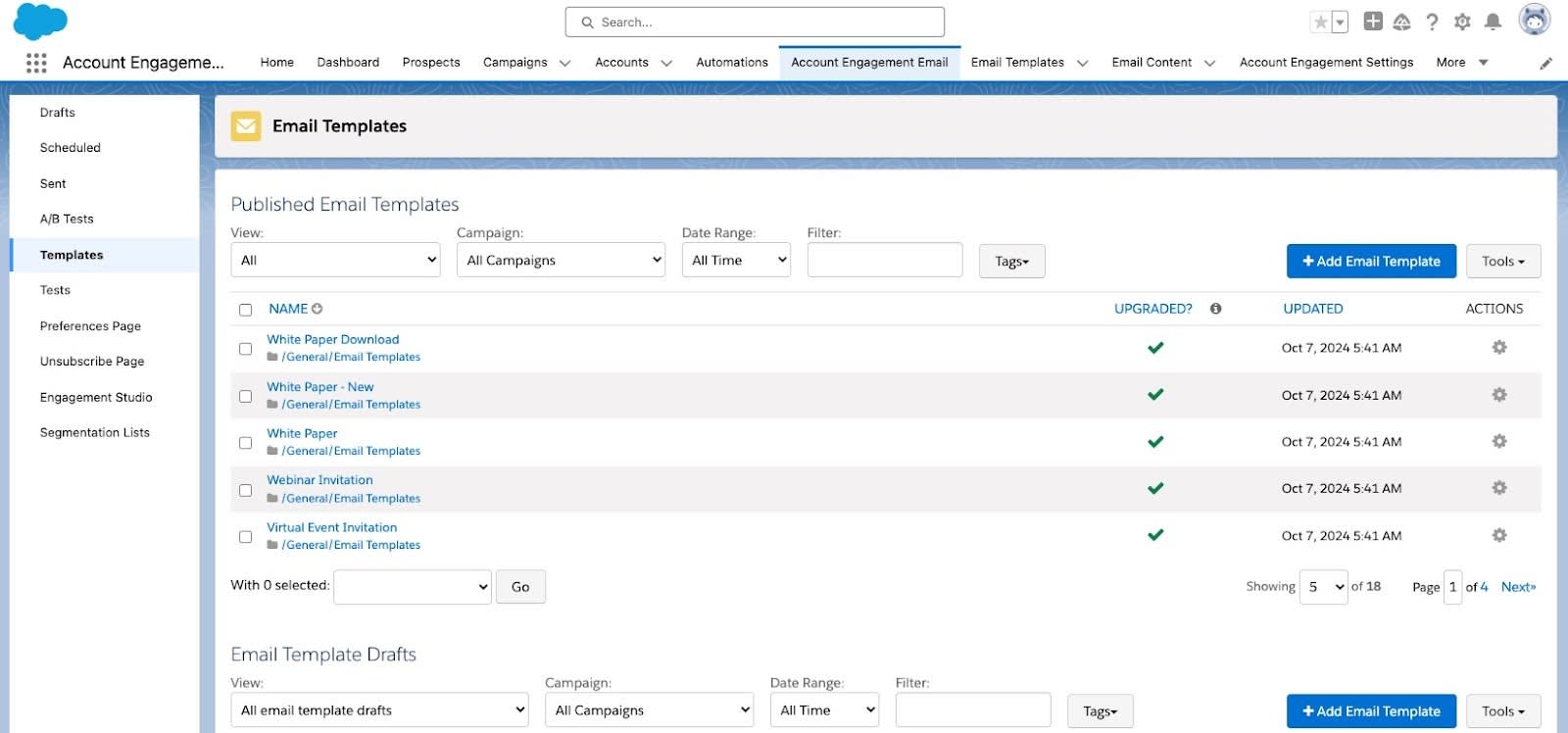This screenshot has width=1568, height=733.
Task: Click the Salesforce cloud logo
Action: (40, 22)
